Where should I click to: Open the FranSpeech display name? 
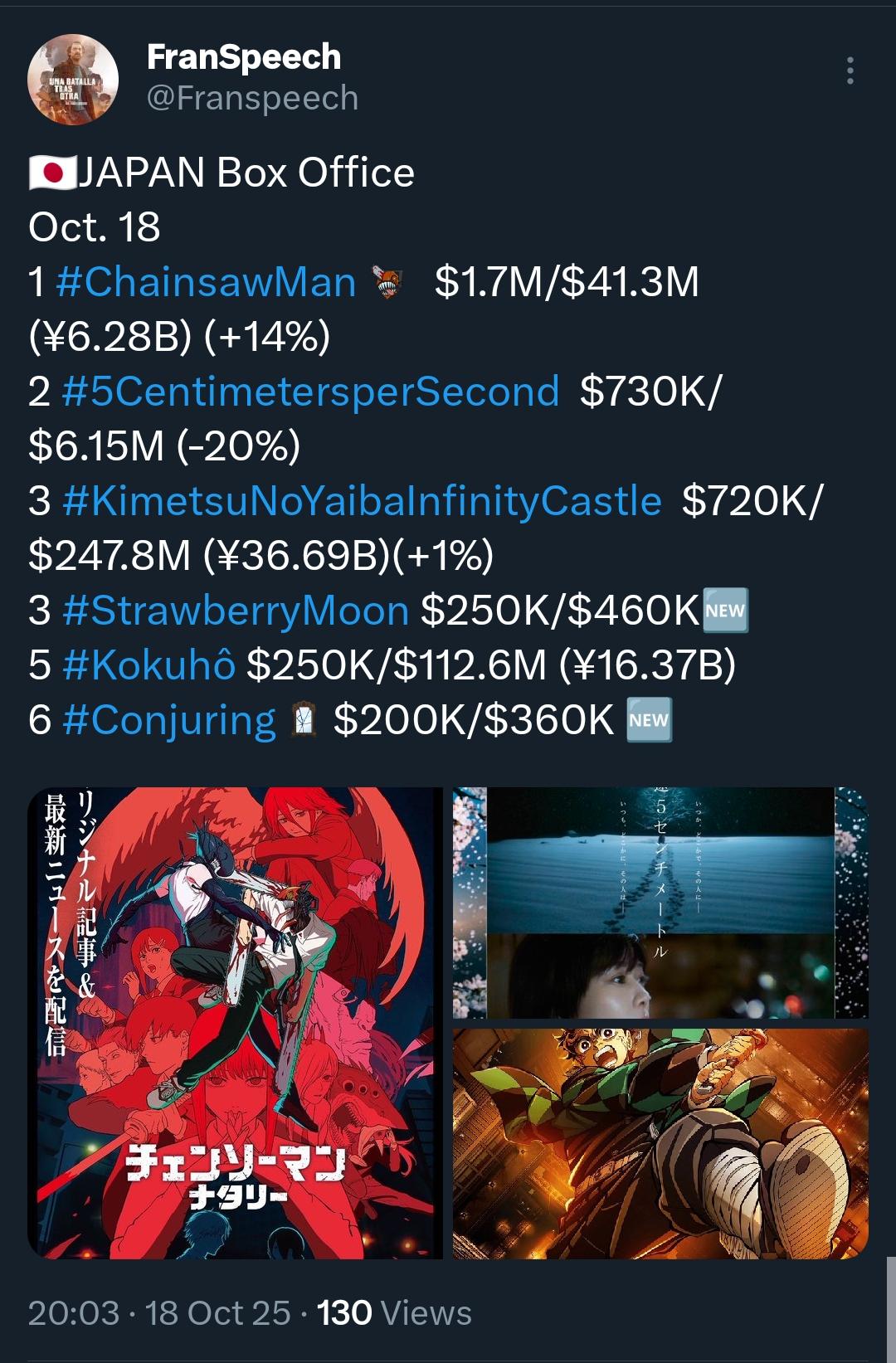click(244, 57)
